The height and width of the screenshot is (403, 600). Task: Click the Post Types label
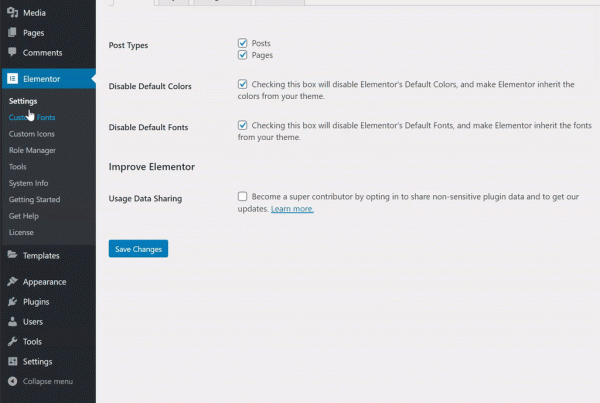pyautogui.click(x=128, y=45)
